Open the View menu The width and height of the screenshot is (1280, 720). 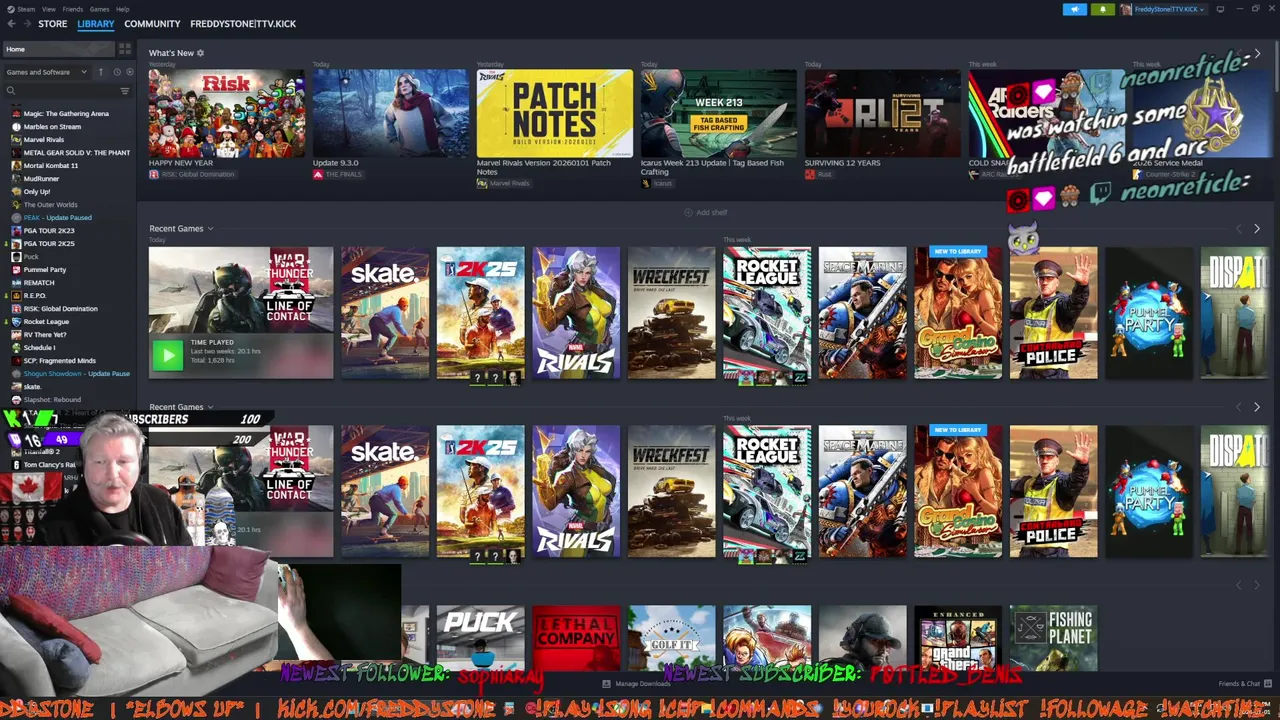[49, 9]
